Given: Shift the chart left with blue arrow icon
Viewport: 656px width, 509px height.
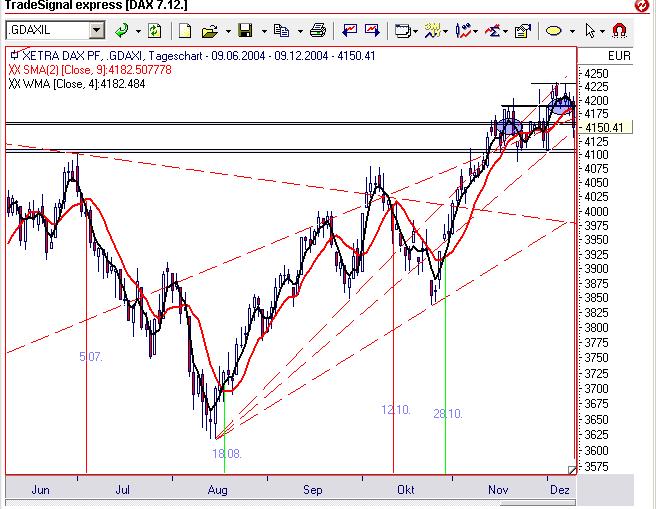Looking at the screenshot, I should (349, 30).
